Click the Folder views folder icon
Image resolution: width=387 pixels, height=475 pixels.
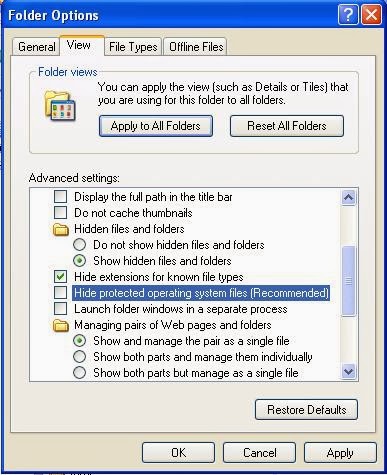(60, 106)
